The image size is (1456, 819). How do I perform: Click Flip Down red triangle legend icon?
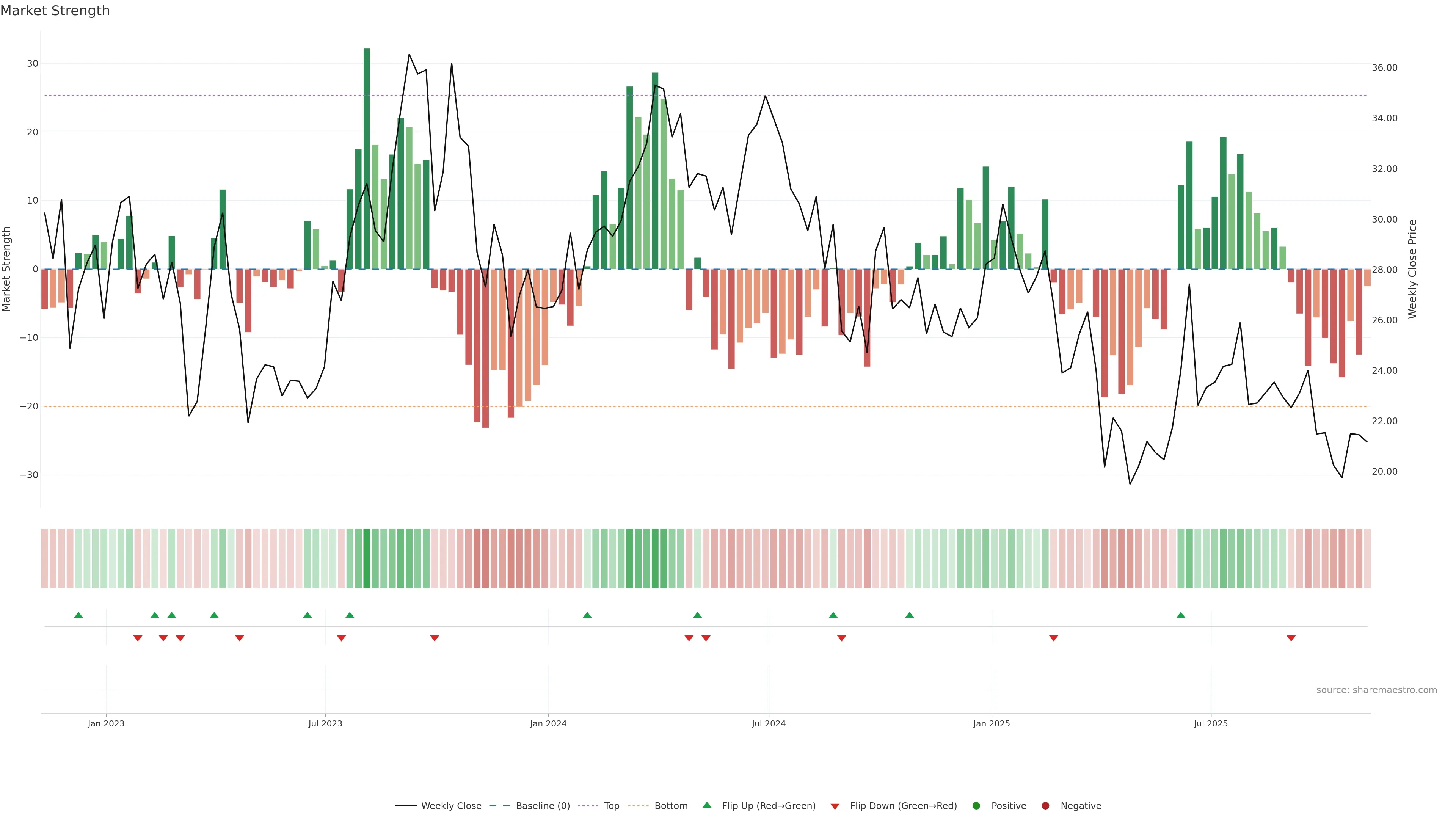click(x=835, y=806)
